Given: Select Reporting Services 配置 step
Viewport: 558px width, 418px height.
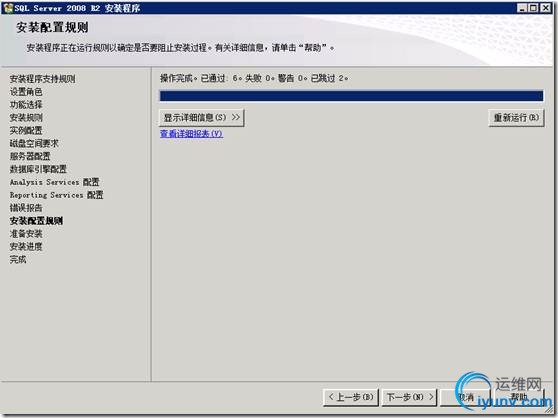Looking at the screenshot, I should pyautogui.click(x=57, y=195).
